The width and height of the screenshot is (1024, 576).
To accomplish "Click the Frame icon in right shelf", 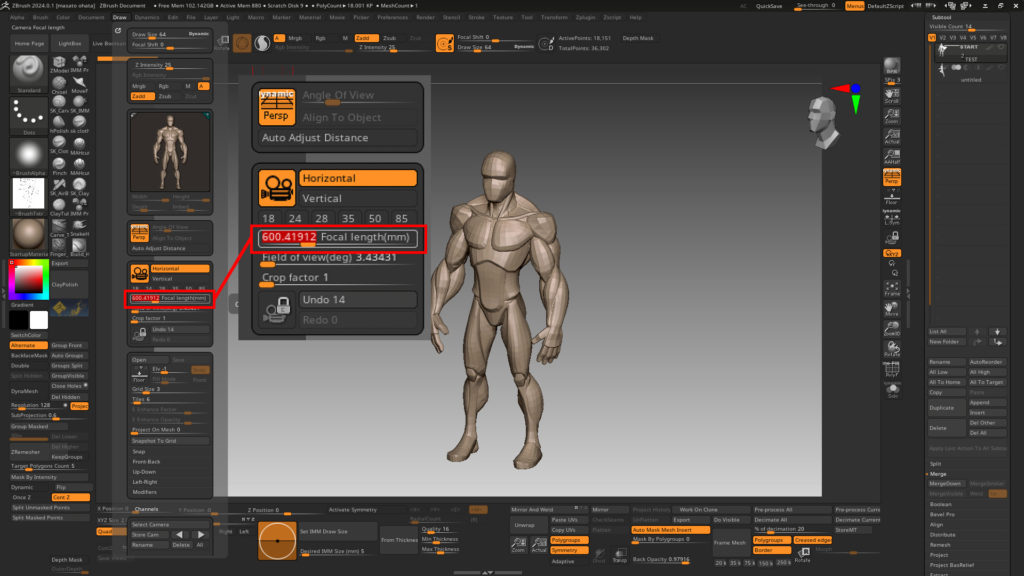I will 892,287.
